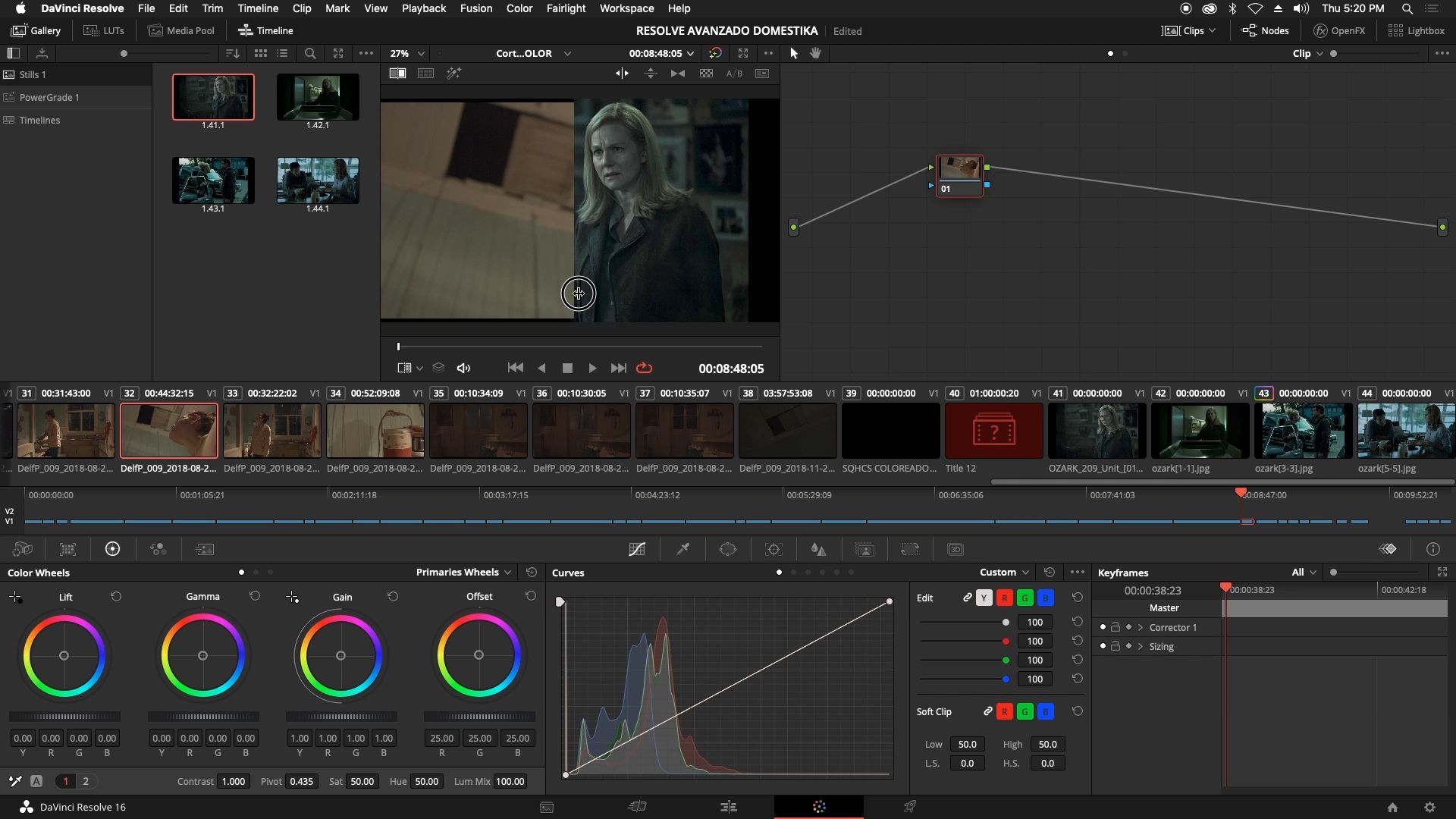Open the Power Window palette
The width and height of the screenshot is (1456, 819).
point(727,549)
